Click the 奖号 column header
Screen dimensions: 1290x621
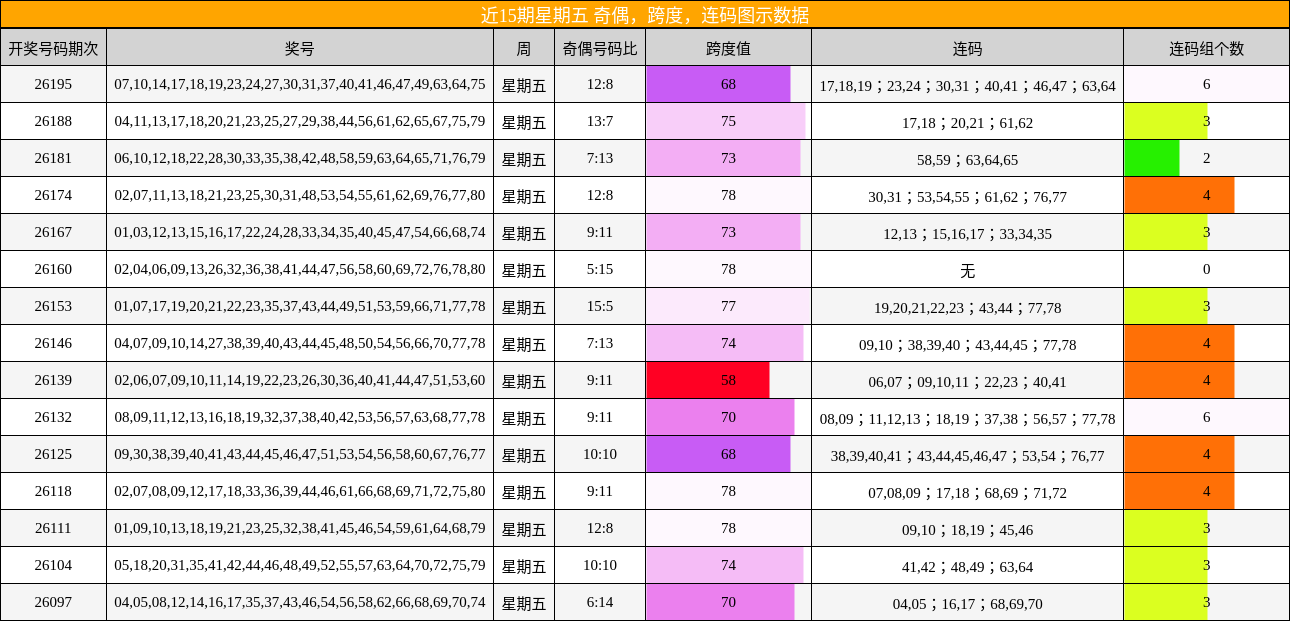click(300, 47)
